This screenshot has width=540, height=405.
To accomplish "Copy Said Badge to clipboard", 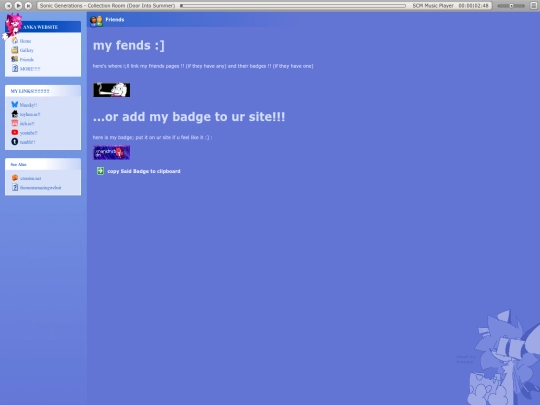I will [144, 171].
